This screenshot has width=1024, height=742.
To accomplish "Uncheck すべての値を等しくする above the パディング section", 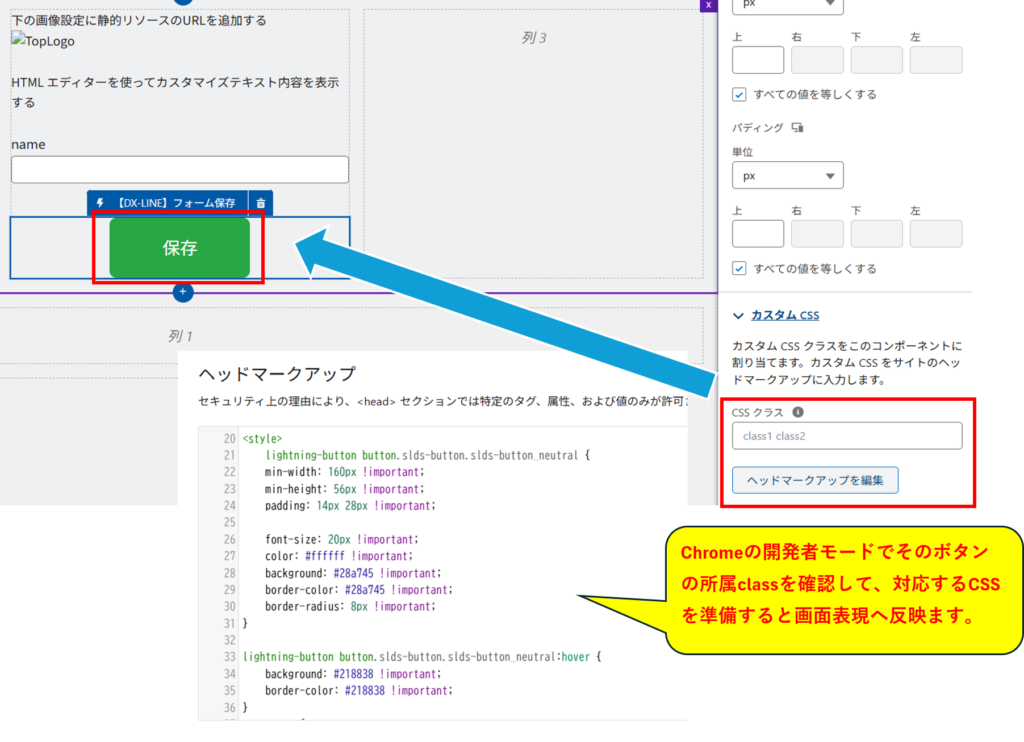I will [739, 95].
